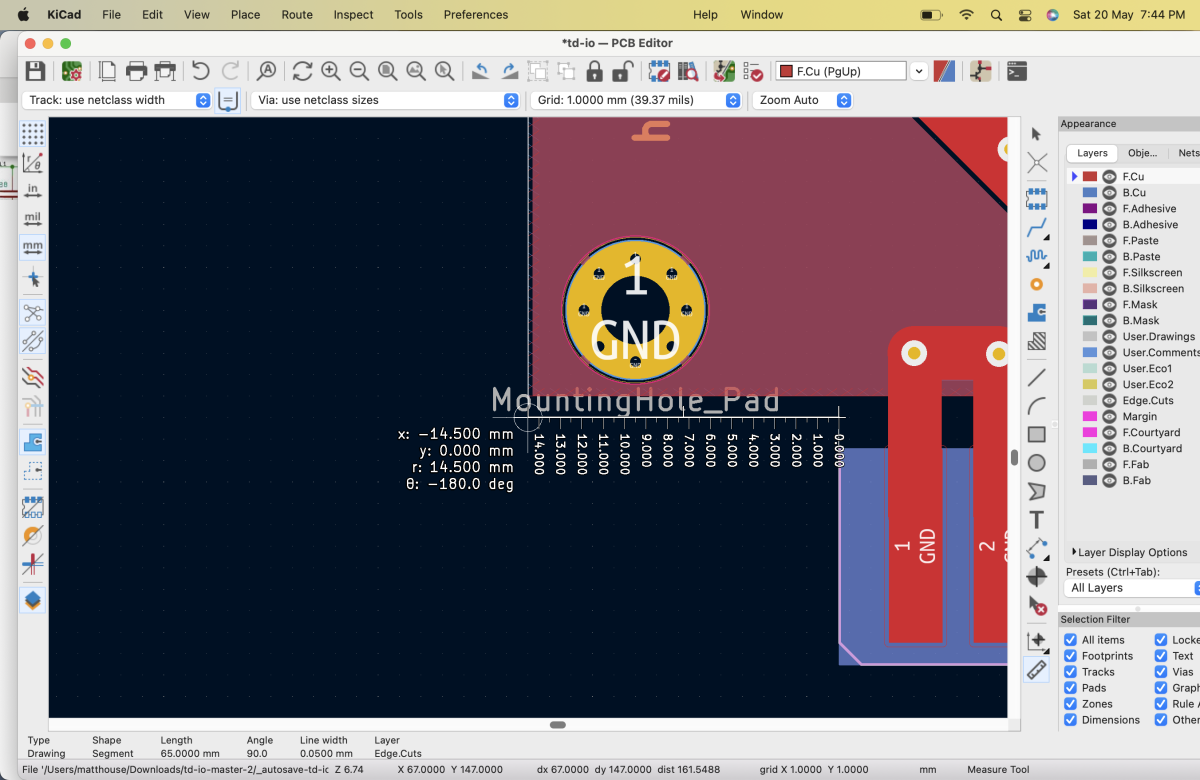Open the Design Rules Checker icon
Screen dimensions: 1200x780
(753, 71)
